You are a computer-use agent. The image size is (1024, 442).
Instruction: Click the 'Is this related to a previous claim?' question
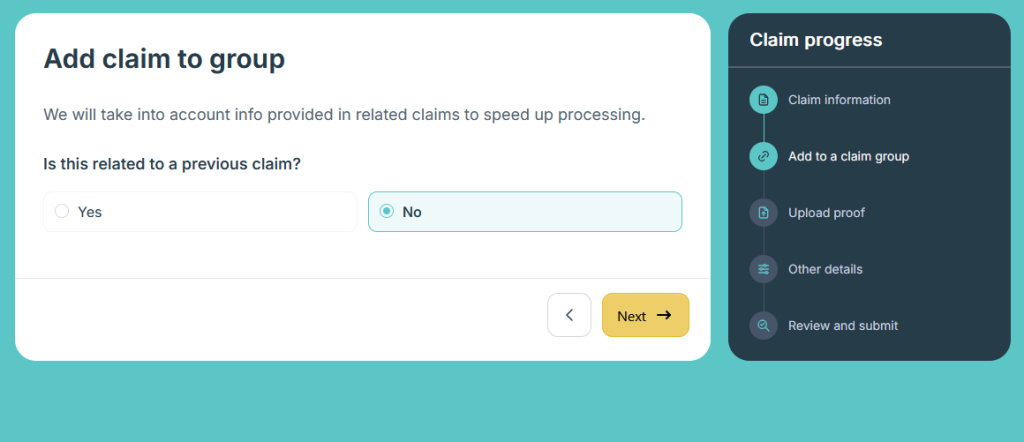[172, 163]
